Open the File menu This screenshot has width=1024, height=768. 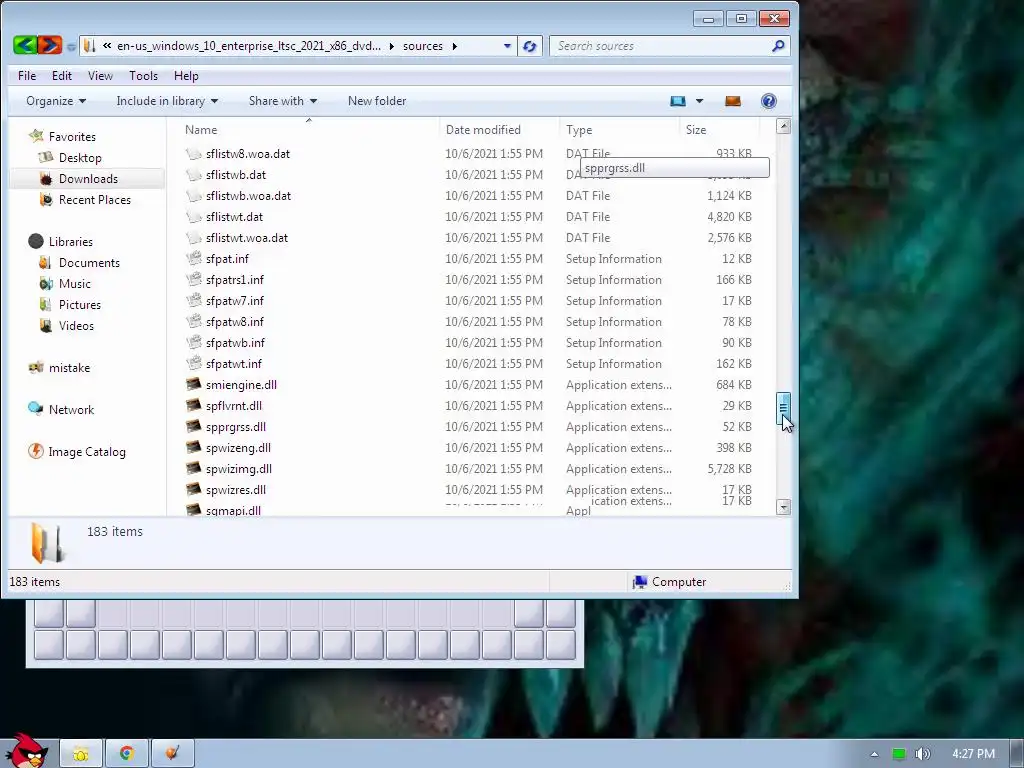(x=27, y=76)
